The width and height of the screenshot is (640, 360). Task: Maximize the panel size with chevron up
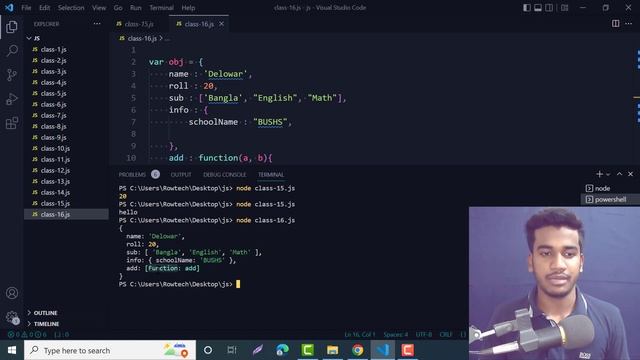point(619,174)
